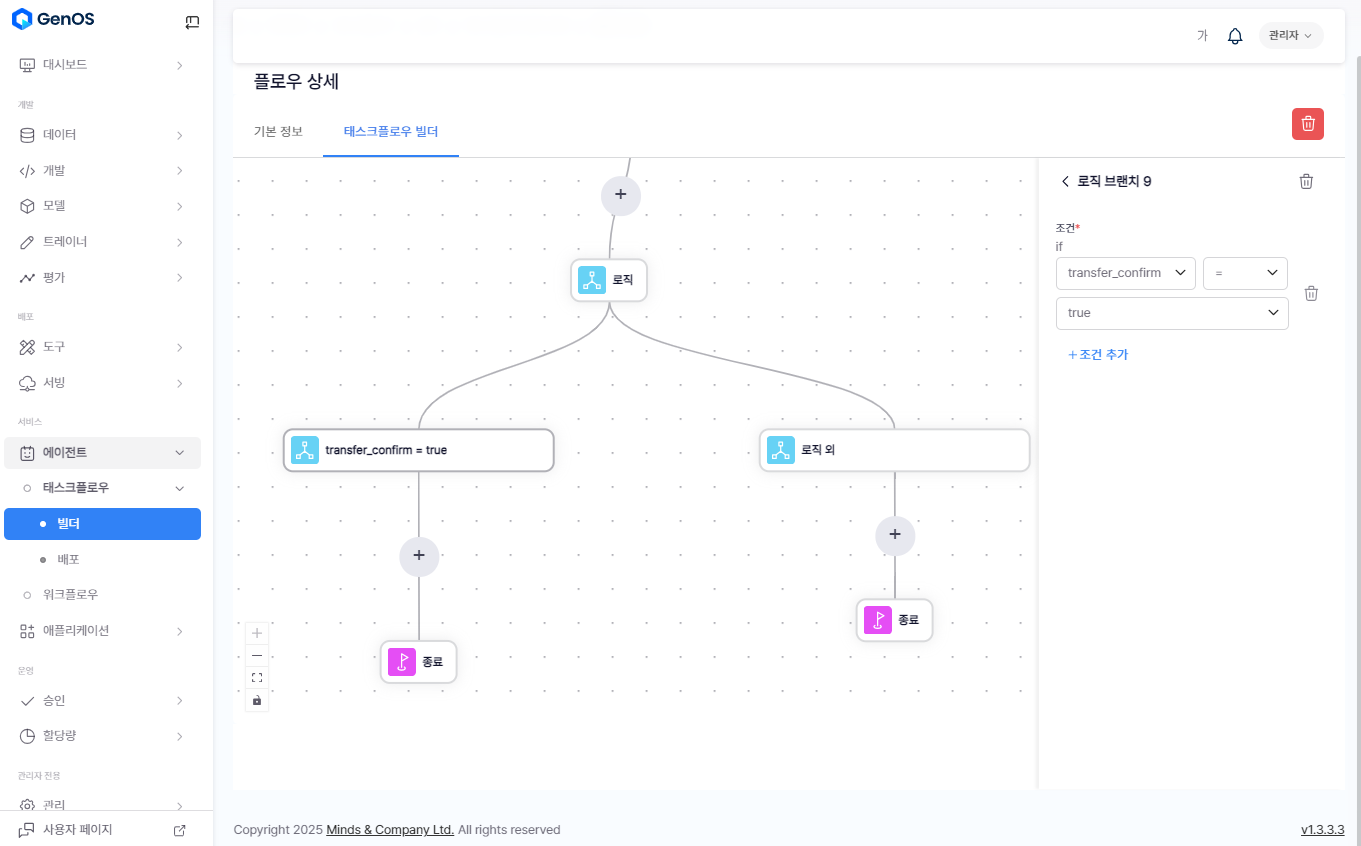Remove the transfer_confirm condition row
This screenshot has width=1361, height=846.
[1311, 293]
